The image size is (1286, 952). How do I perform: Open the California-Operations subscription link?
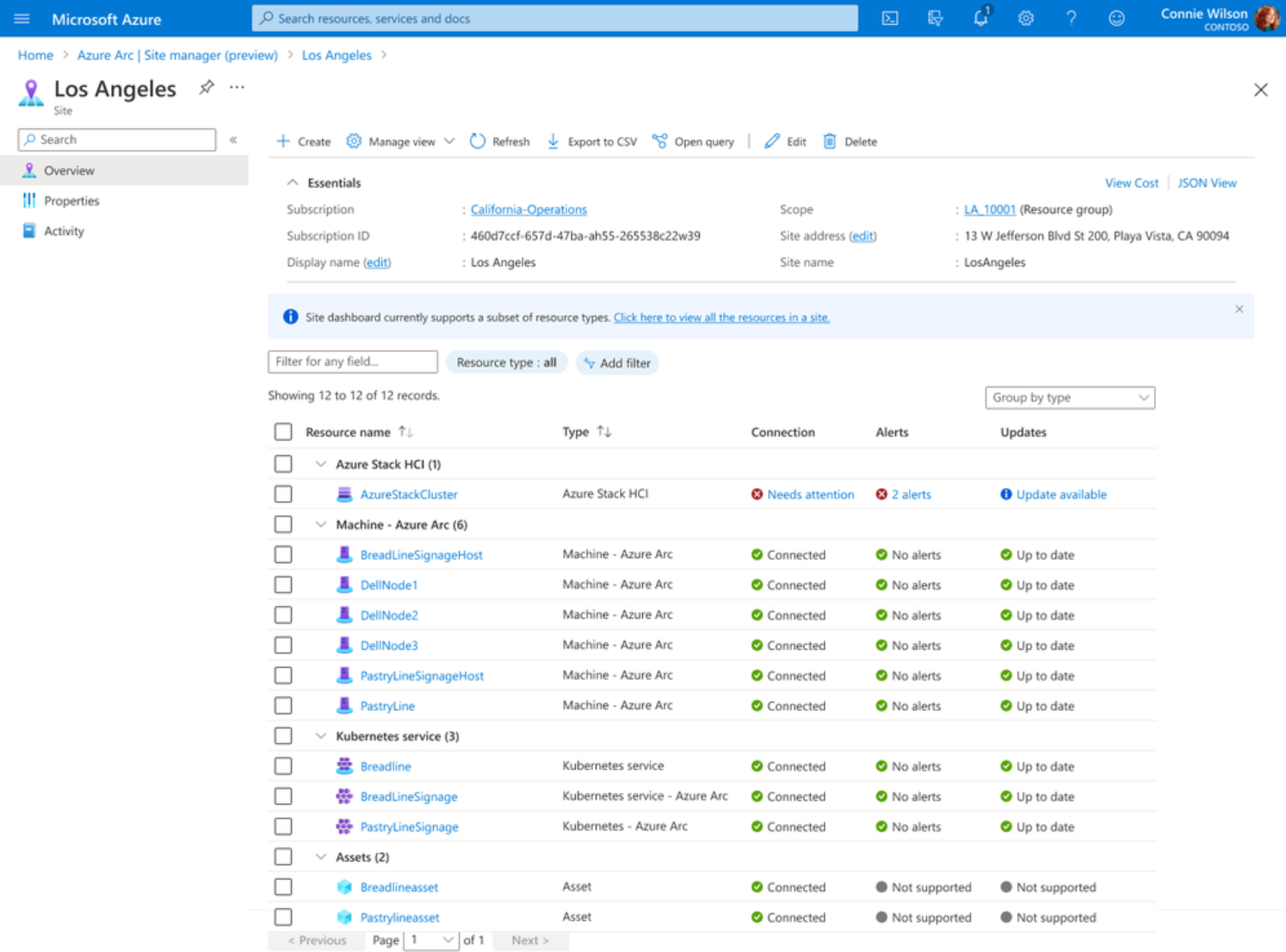pyautogui.click(x=529, y=209)
